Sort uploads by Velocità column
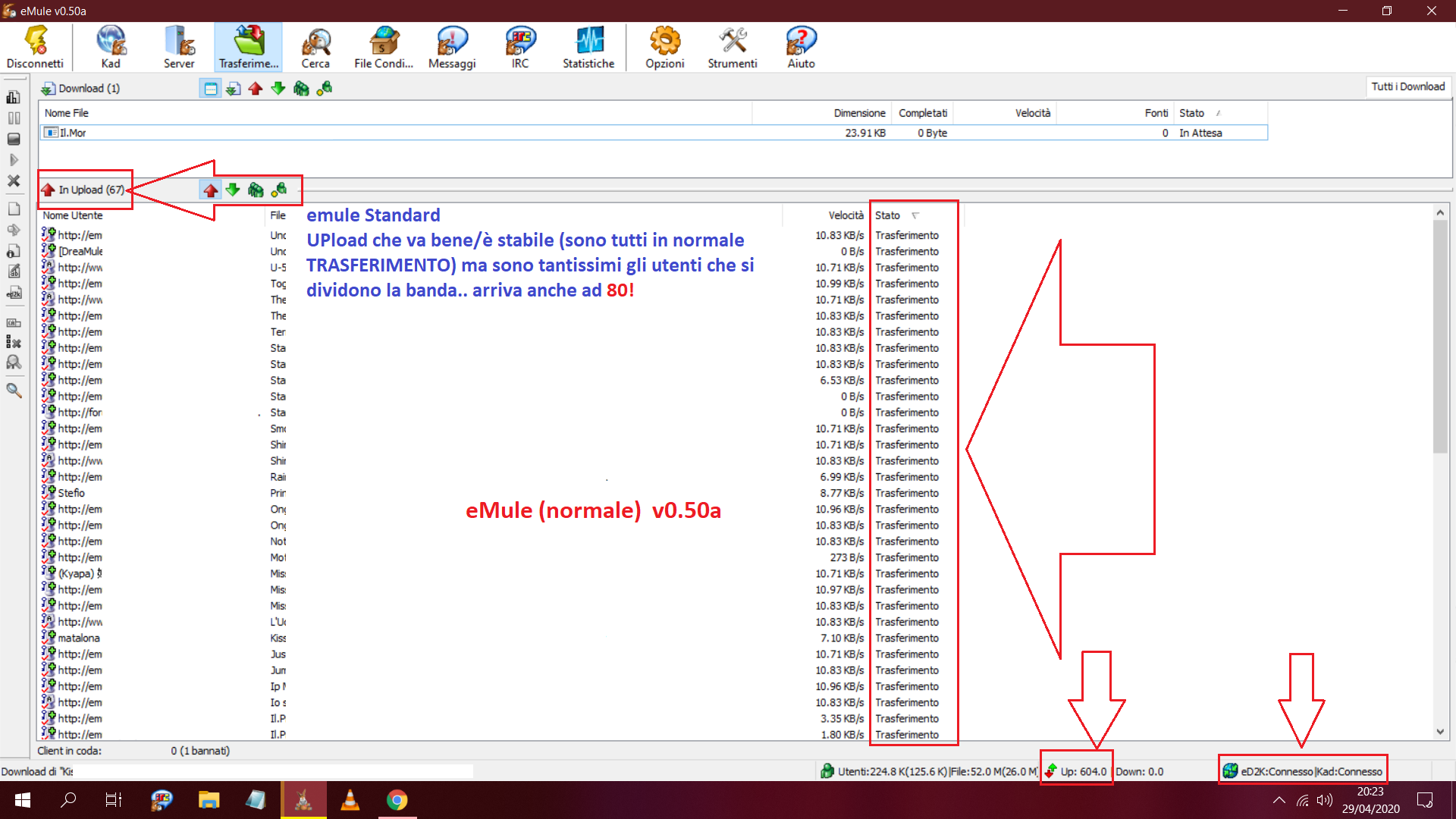1456x819 pixels. (x=825, y=215)
